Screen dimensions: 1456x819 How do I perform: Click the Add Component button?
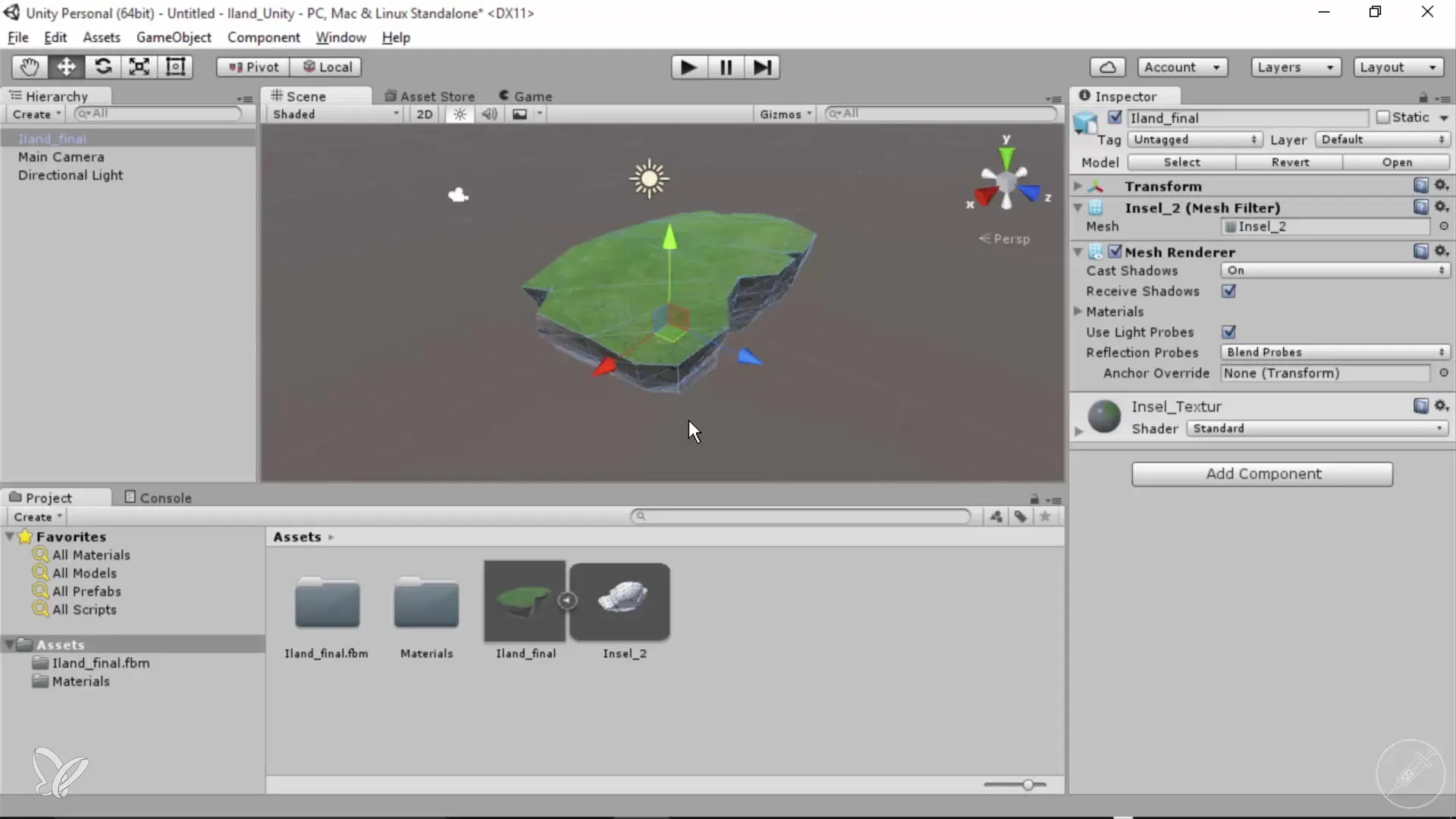tap(1263, 474)
